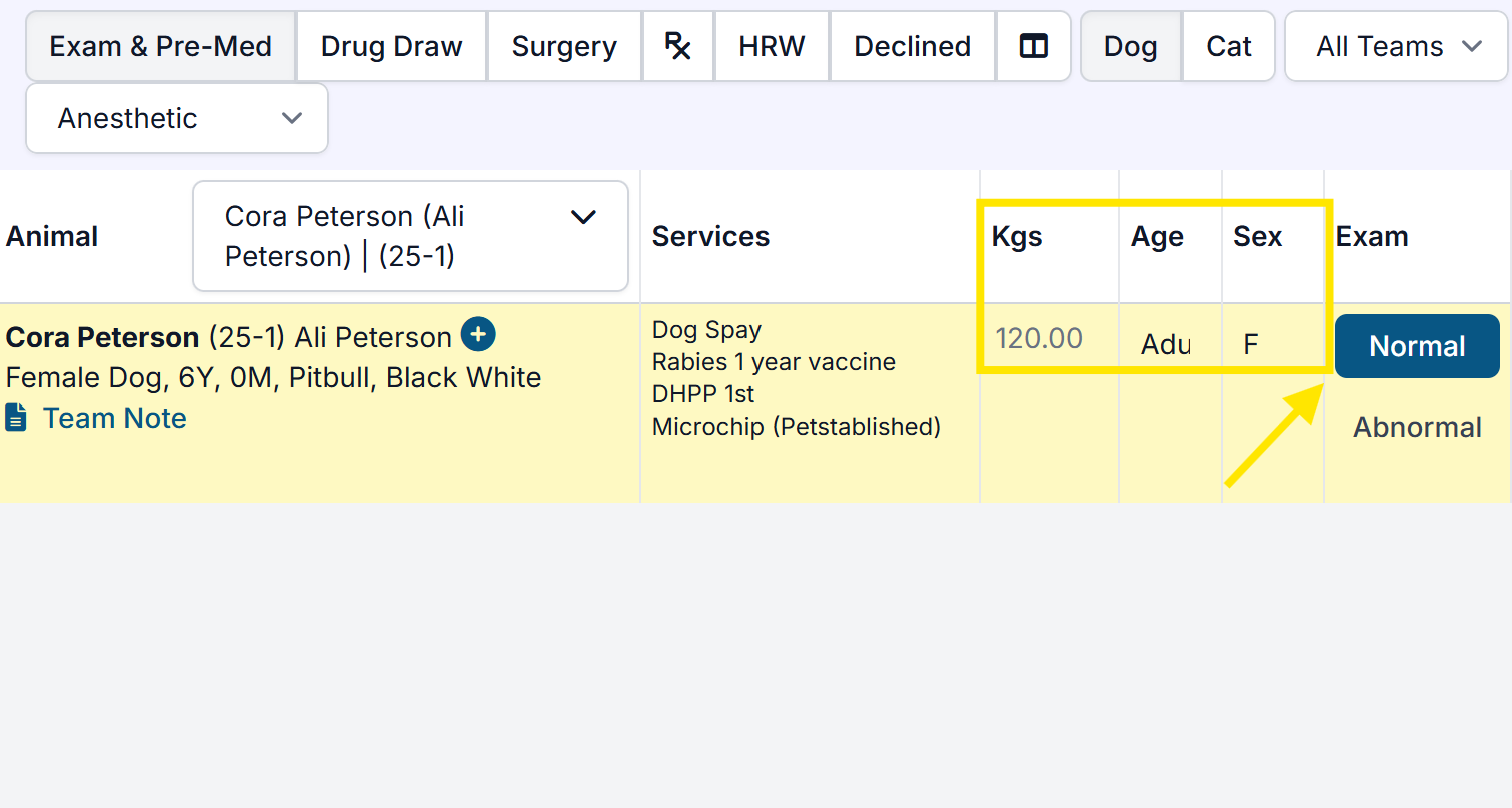This screenshot has width=1512, height=808.
Task: Click the Team Note document icon
Action: (x=16, y=417)
